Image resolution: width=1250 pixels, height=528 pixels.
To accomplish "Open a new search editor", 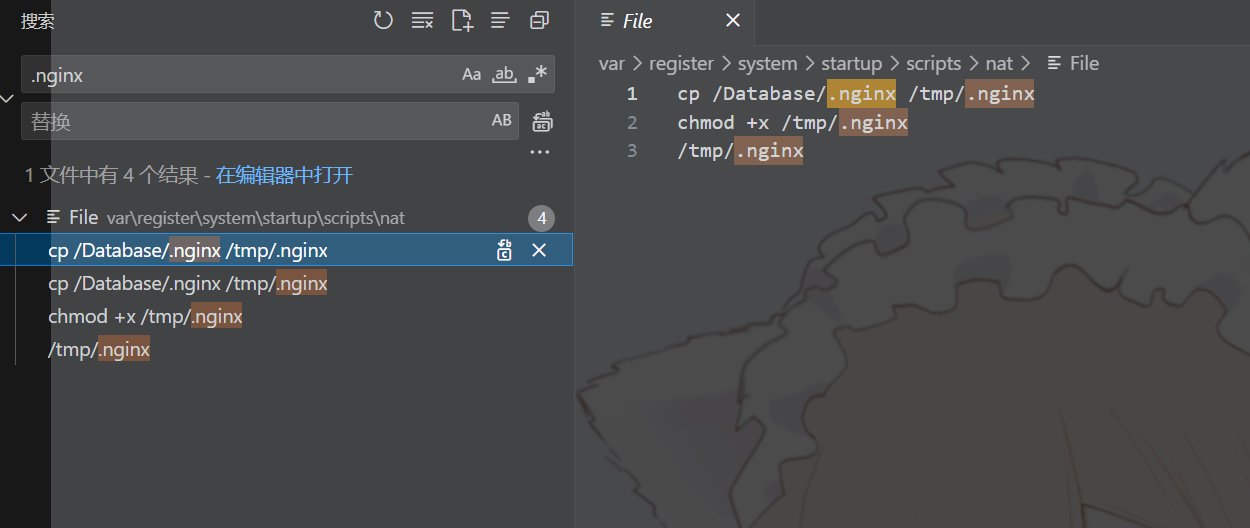I will pos(462,21).
